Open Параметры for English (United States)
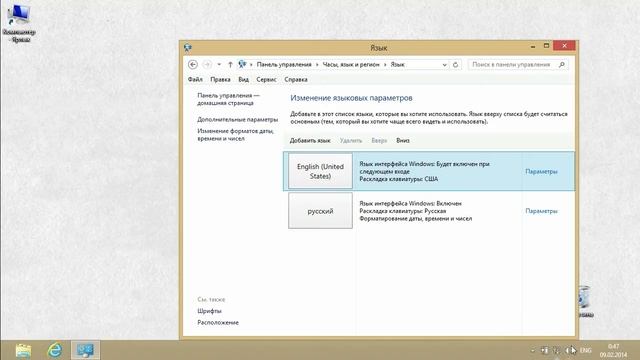Image resolution: width=640 pixels, height=360 pixels. coord(541,171)
